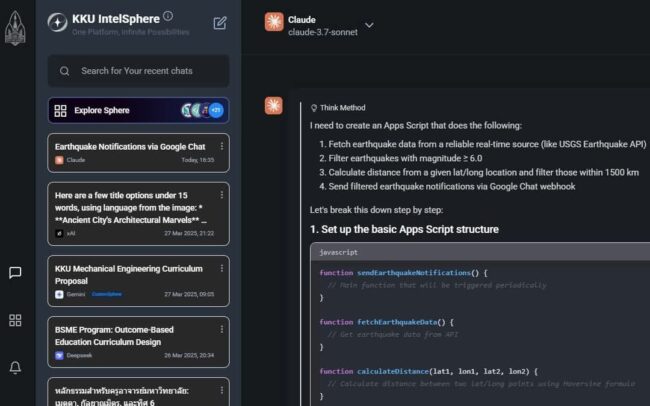Click the Explore Sphere button
This screenshot has width=650, height=406.
click(x=100, y=110)
